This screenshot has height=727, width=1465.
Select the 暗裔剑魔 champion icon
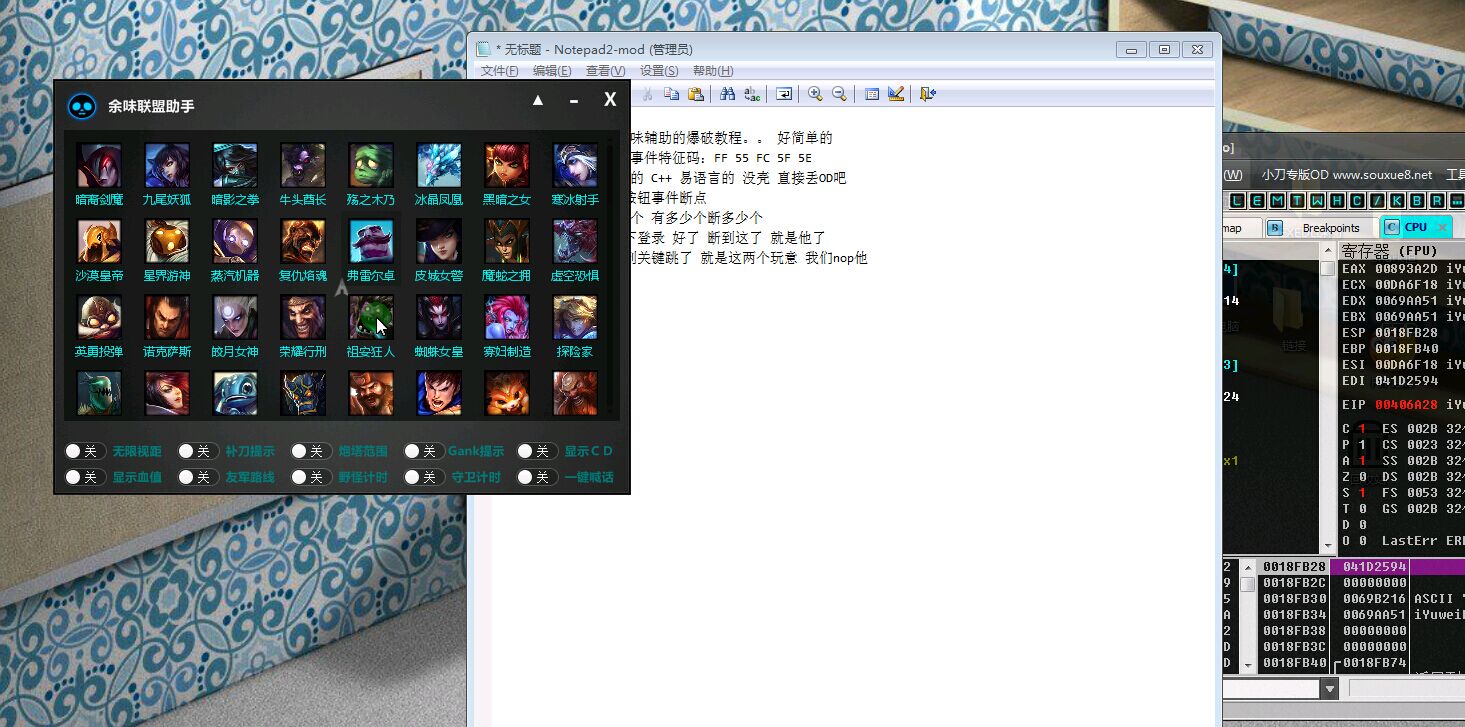click(99, 165)
